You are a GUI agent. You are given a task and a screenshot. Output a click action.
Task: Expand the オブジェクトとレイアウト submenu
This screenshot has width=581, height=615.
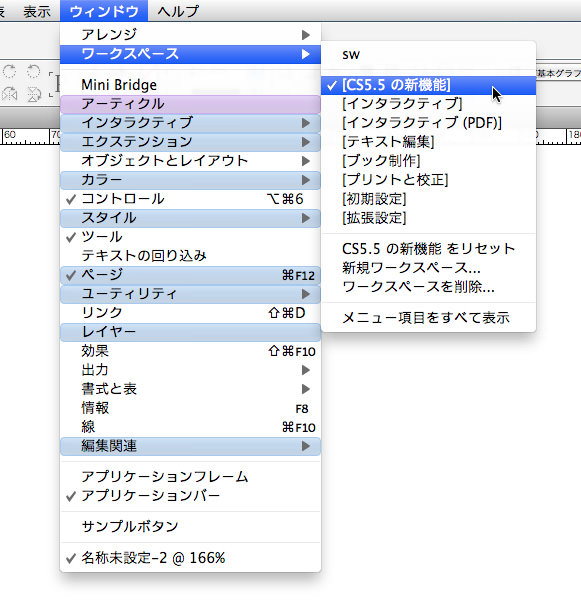(190, 161)
